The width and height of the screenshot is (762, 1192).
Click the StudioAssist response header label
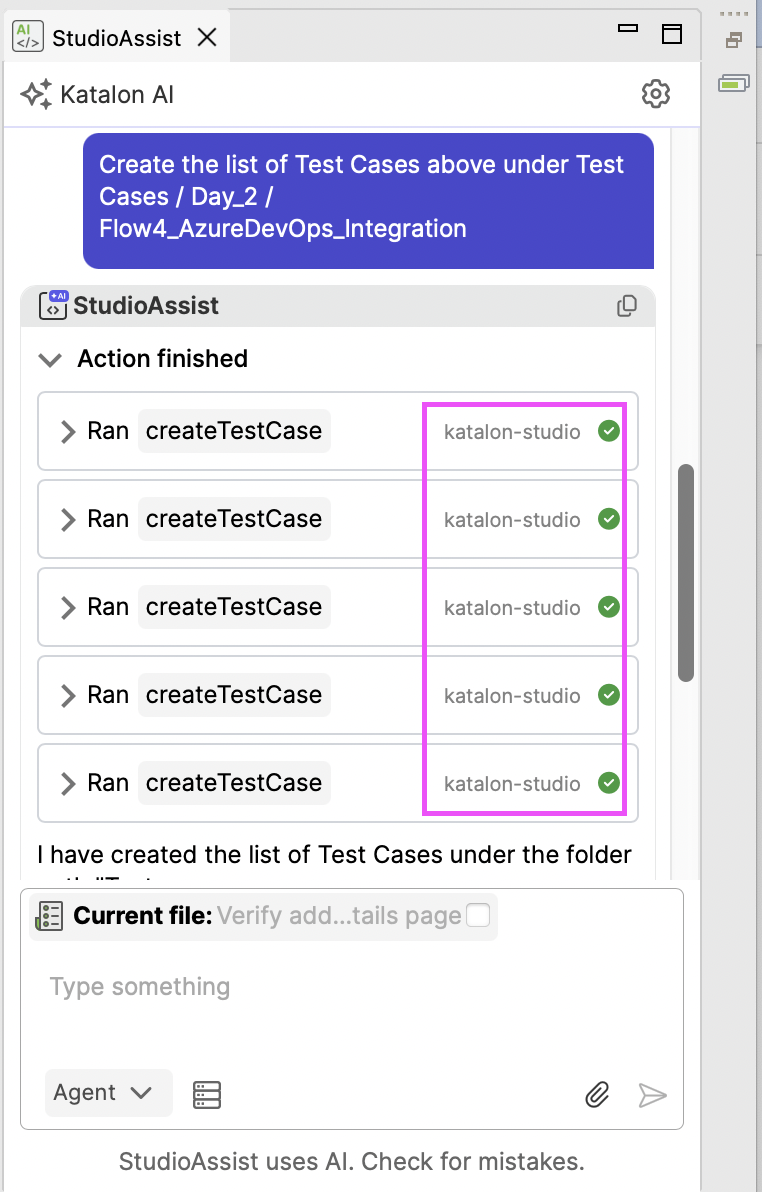[x=146, y=306]
